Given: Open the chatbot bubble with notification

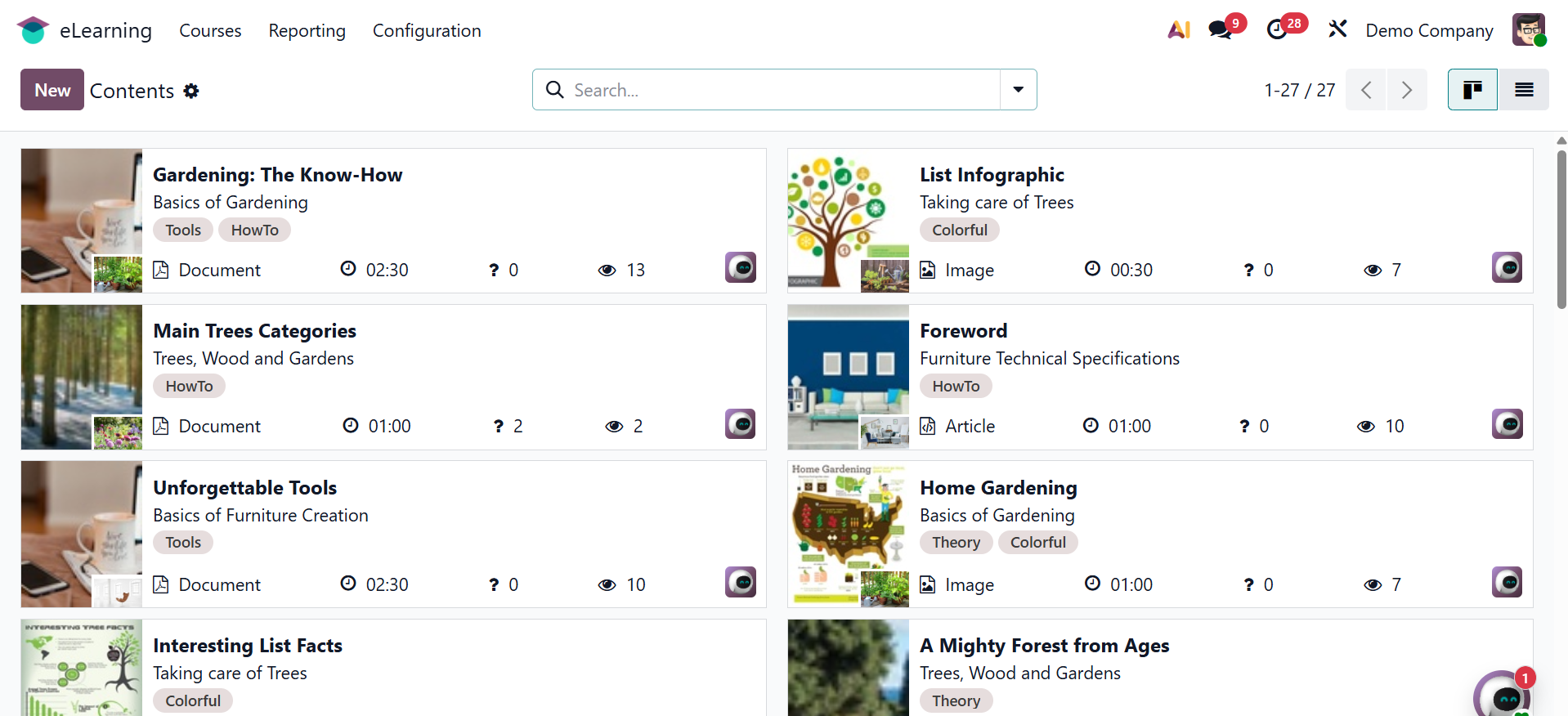Looking at the screenshot, I should coord(1503,696).
